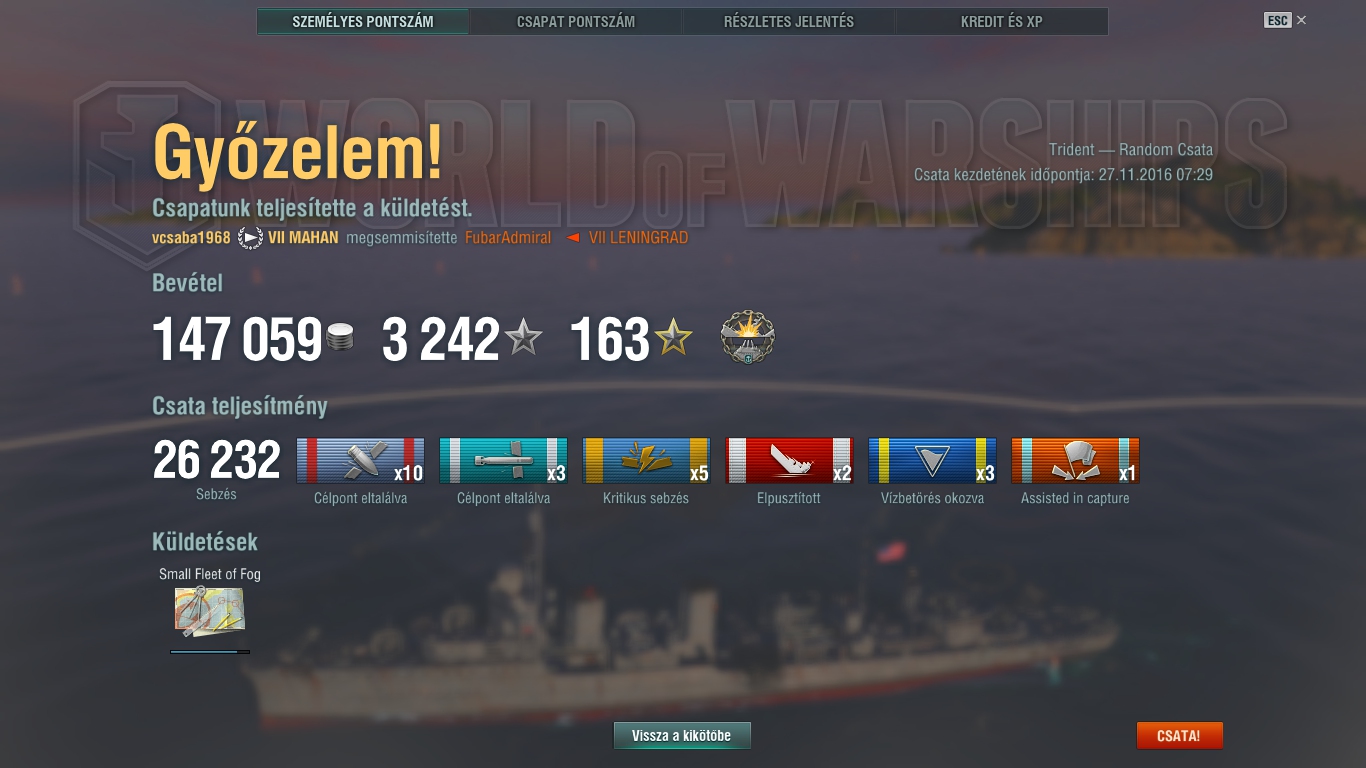Click the silver credits coin icon

click(340, 338)
